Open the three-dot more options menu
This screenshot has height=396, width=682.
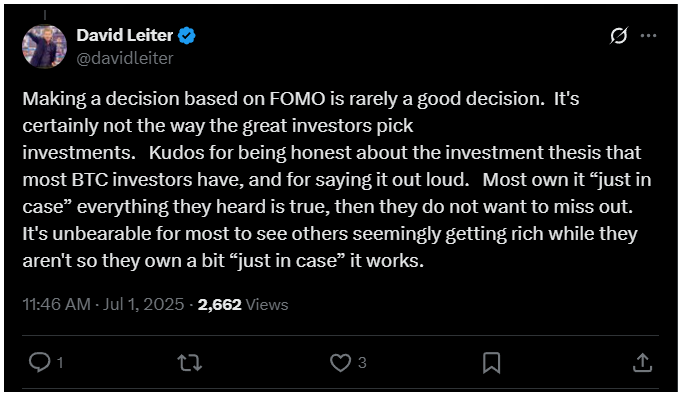[648, 35]
